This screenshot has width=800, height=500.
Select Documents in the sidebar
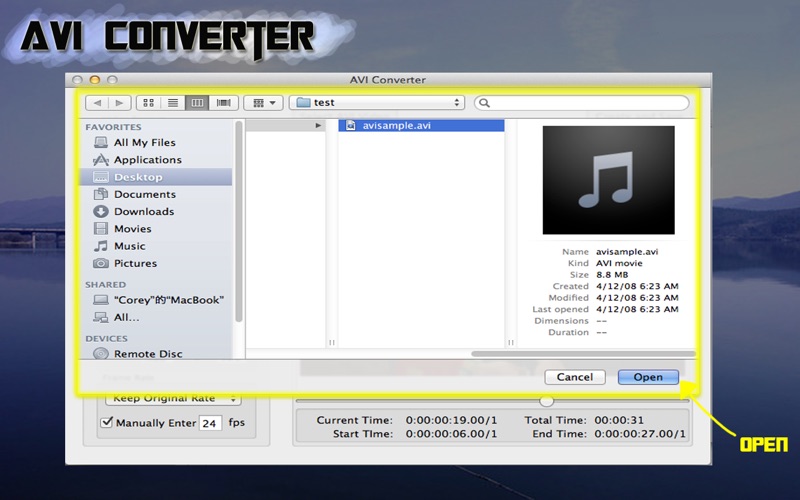click(156, 194)
